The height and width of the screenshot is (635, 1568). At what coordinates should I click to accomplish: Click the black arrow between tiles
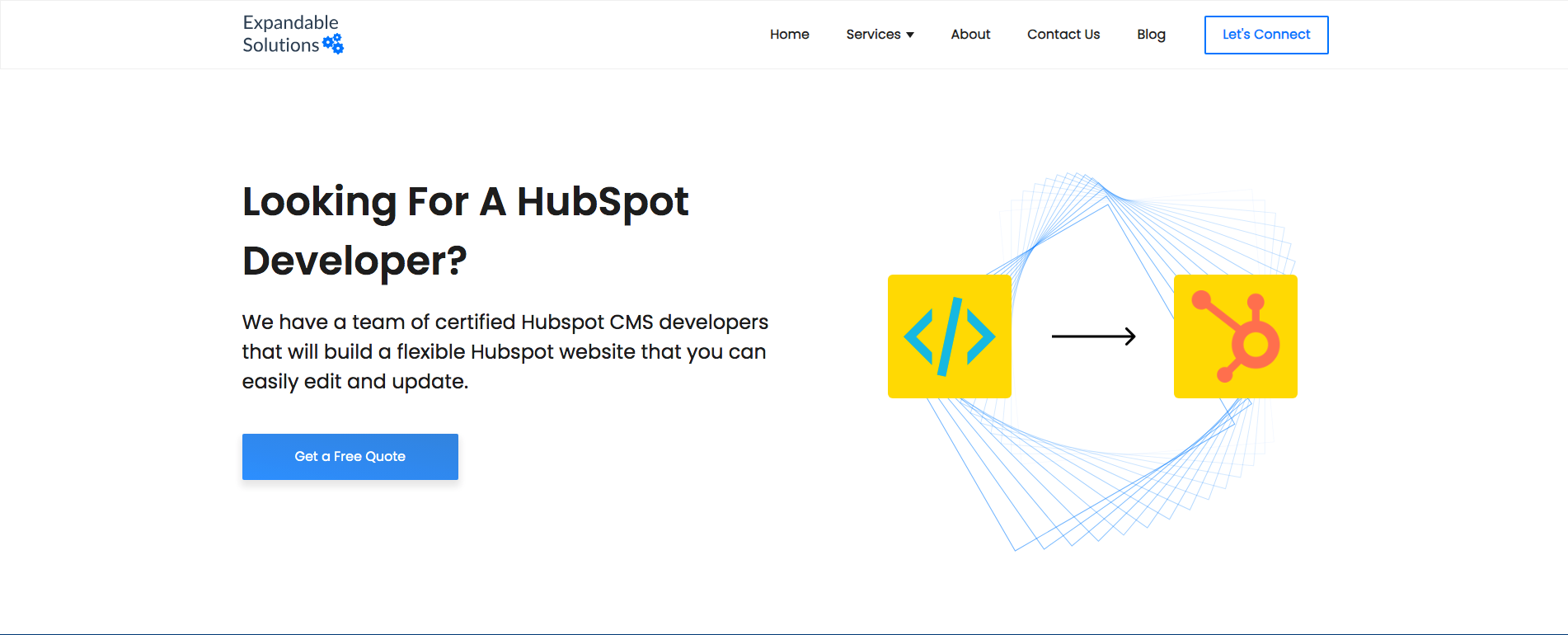click(1094, 336)
